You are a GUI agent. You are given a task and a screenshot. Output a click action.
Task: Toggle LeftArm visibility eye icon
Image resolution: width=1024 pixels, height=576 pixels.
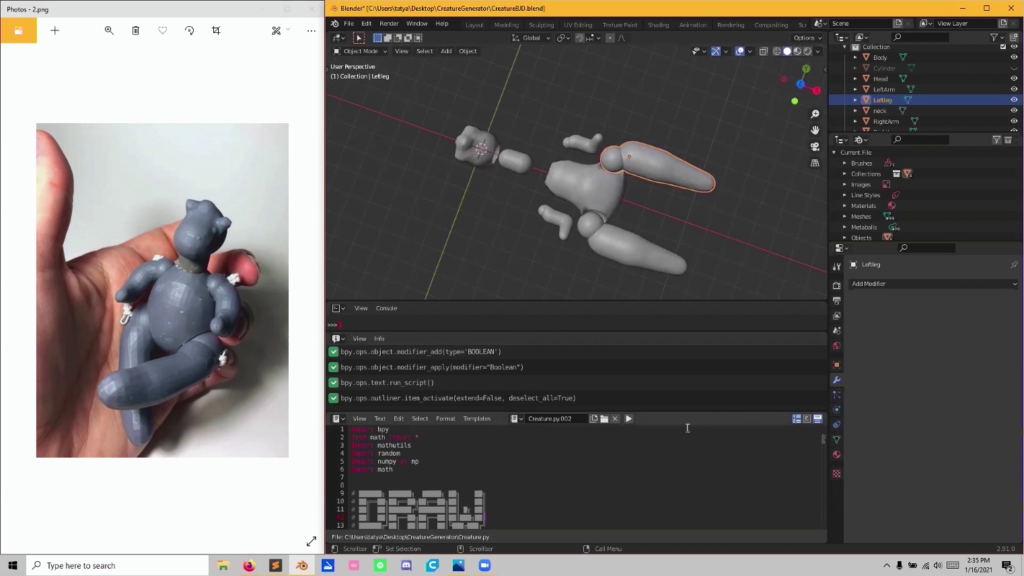click(x=1014, y=89)
